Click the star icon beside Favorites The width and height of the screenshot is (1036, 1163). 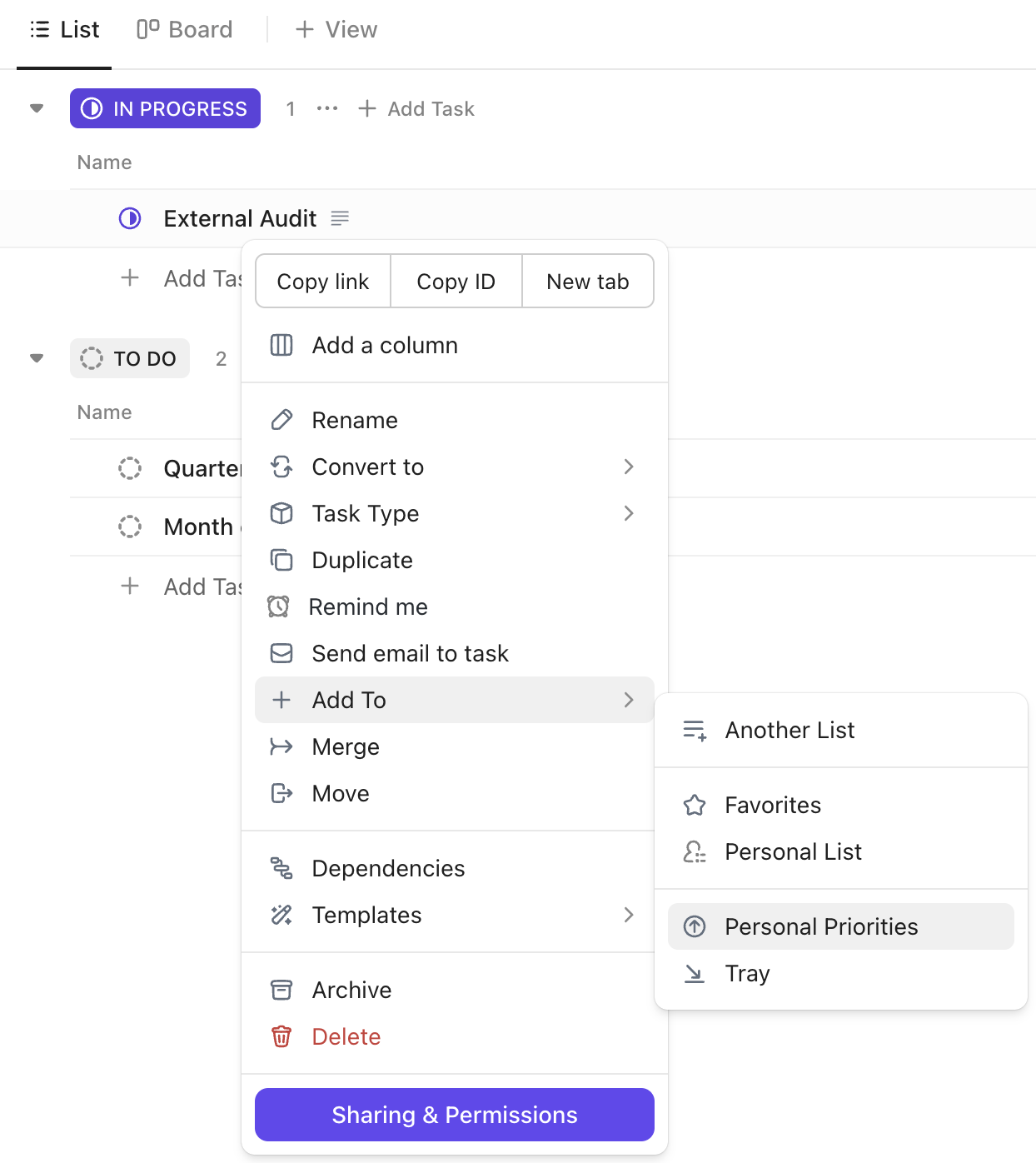(x=695, y=805)
